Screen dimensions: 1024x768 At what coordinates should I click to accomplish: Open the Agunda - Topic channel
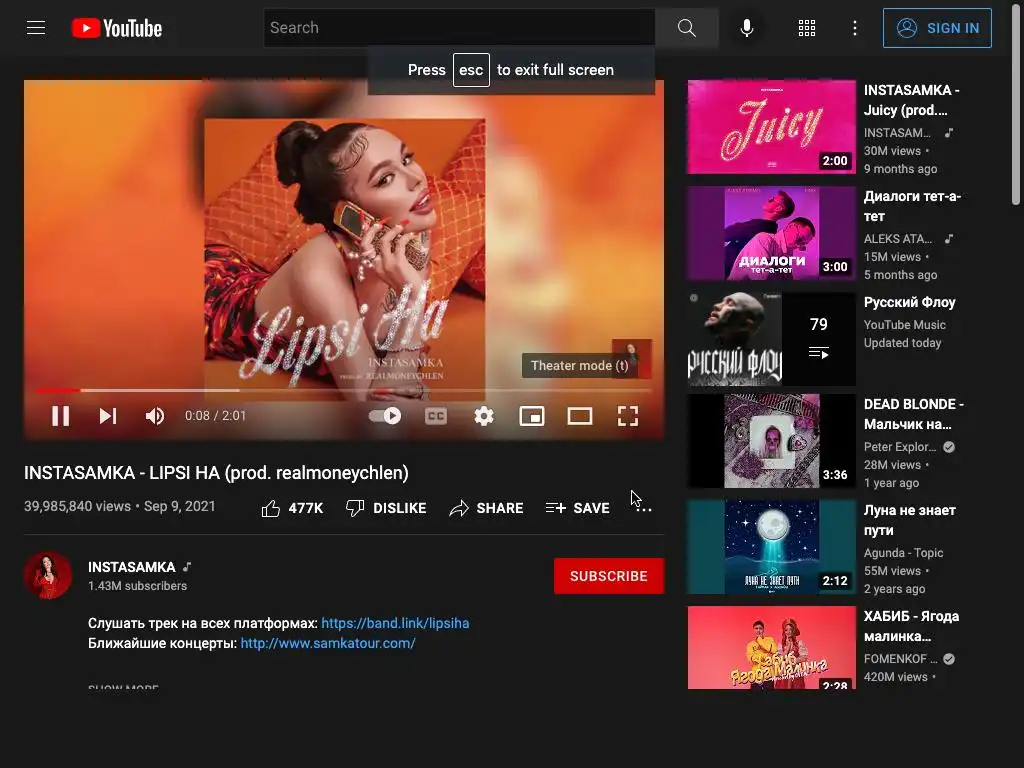coord(903,552)
